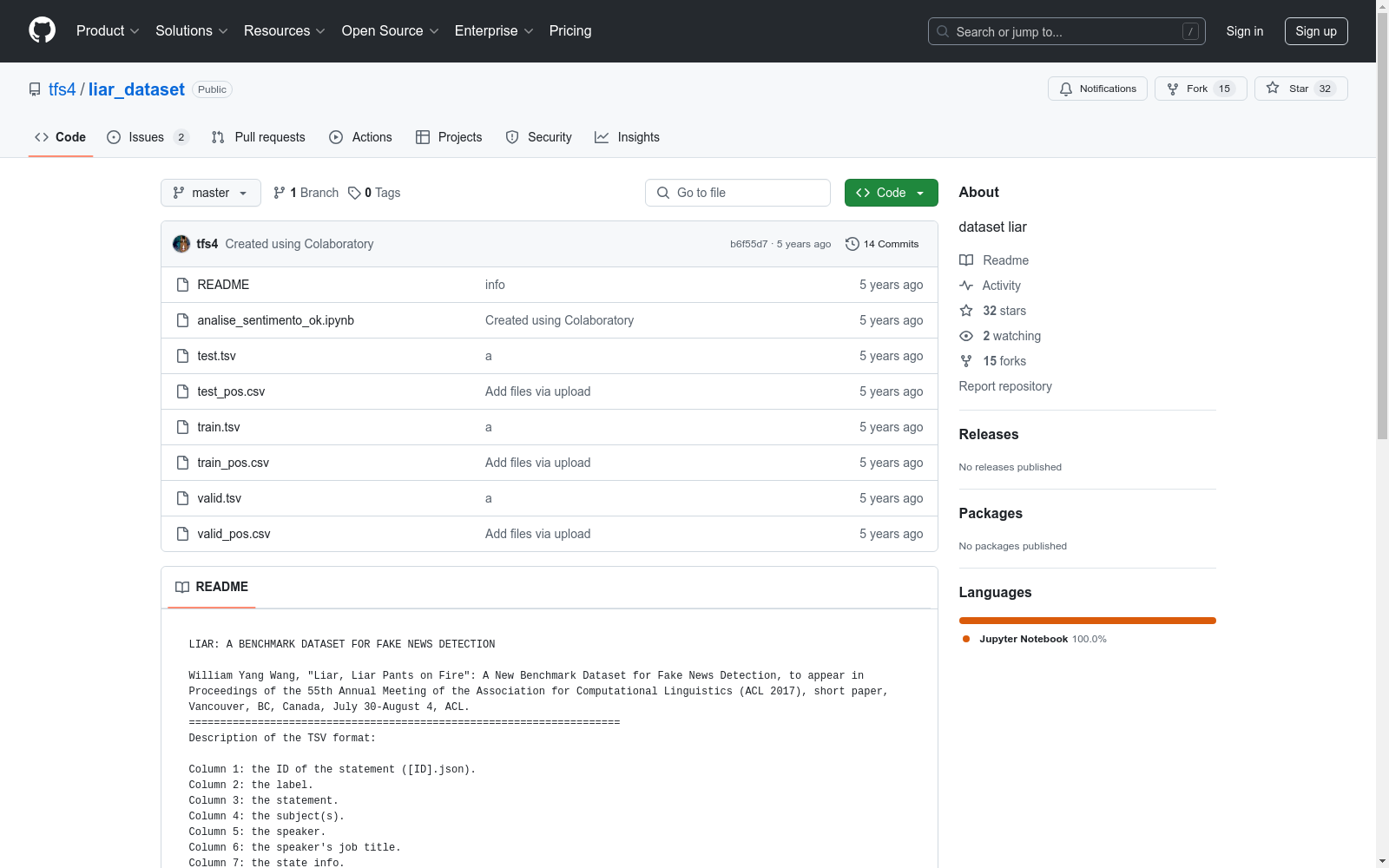
Task: Click the watching eye icon
Action: tap(966, 336)
